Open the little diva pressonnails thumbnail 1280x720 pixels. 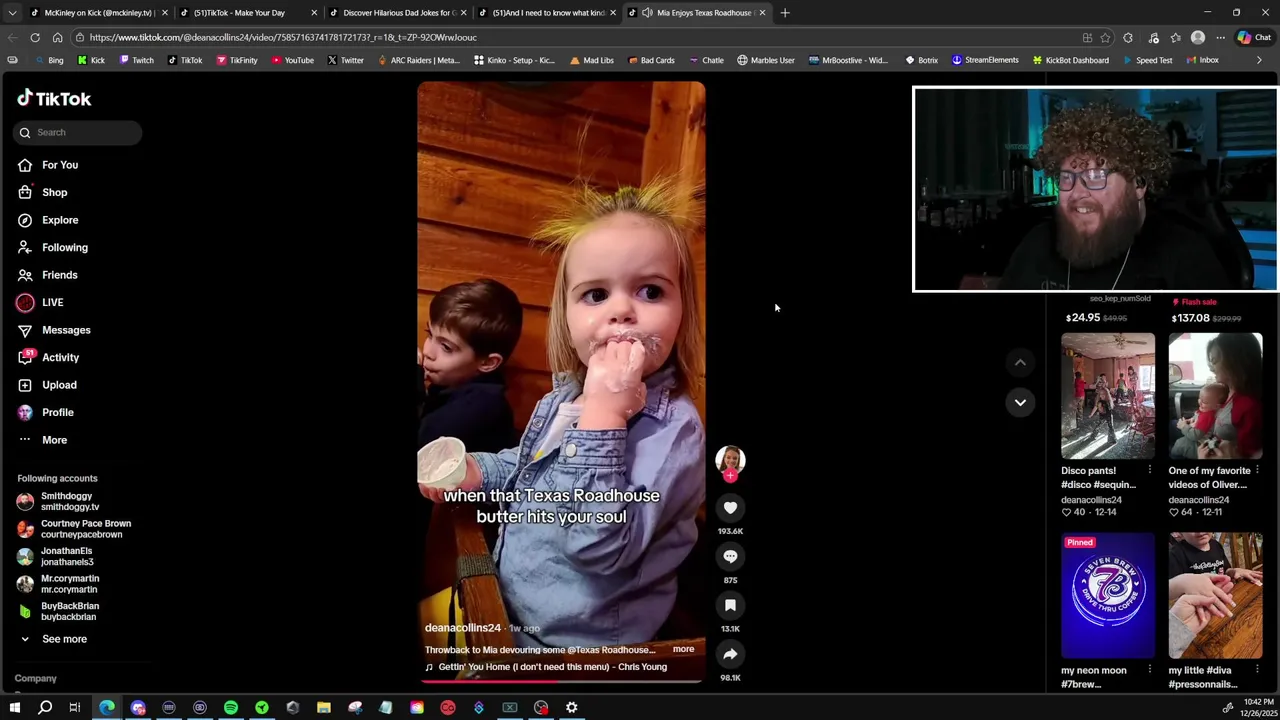coord(1215,596)
